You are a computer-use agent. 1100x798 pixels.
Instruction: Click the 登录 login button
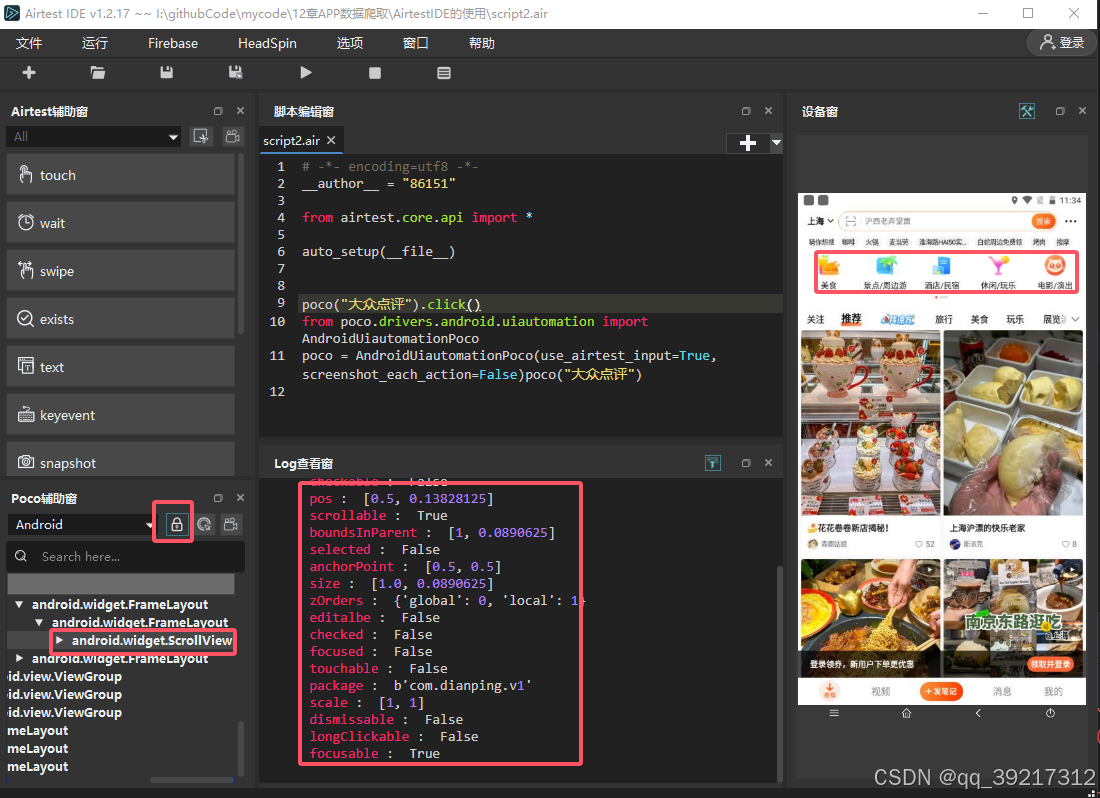click(x=1061, y=43)
